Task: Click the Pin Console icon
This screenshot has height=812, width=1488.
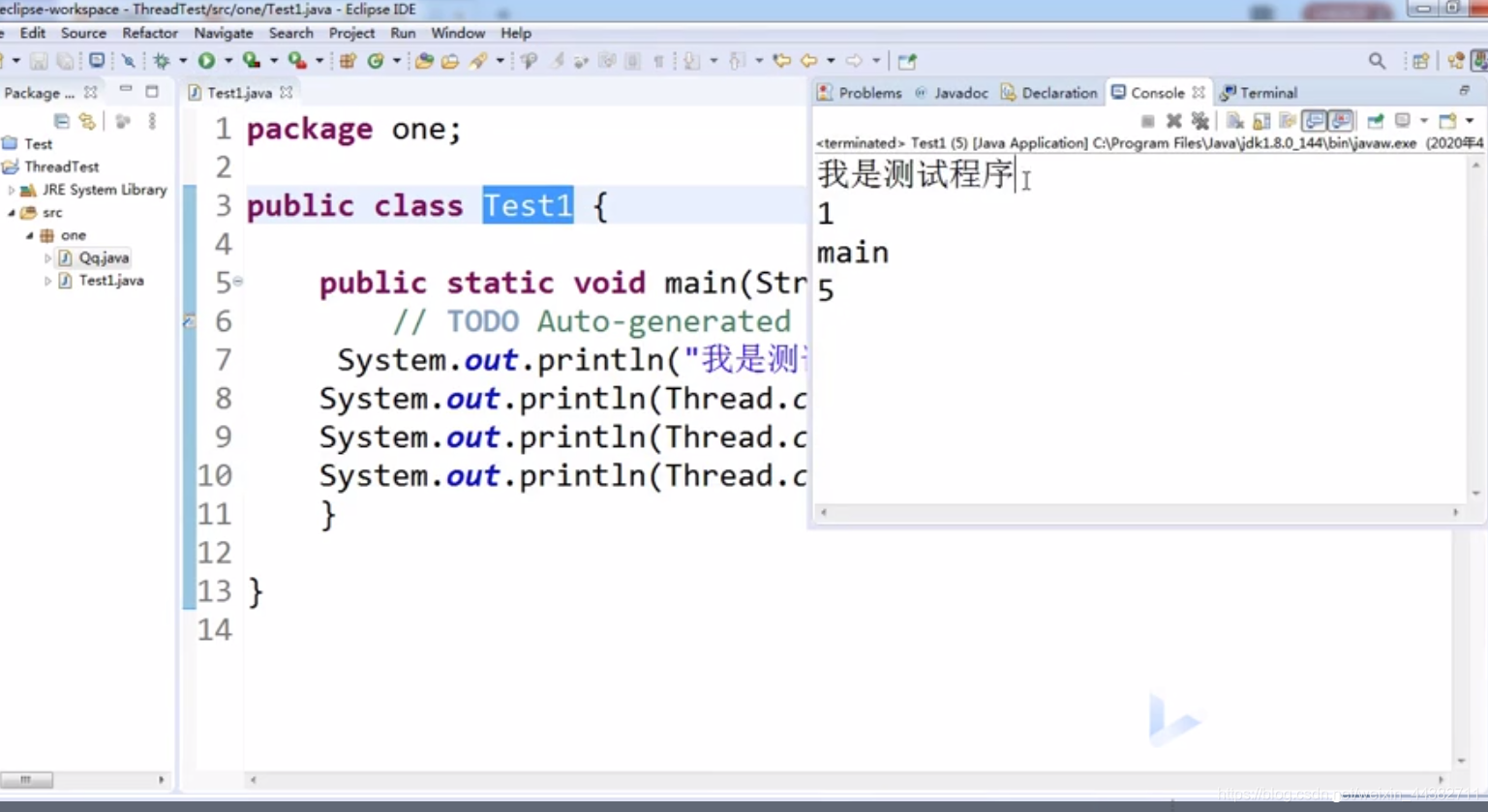Action: coord(1376,121)
